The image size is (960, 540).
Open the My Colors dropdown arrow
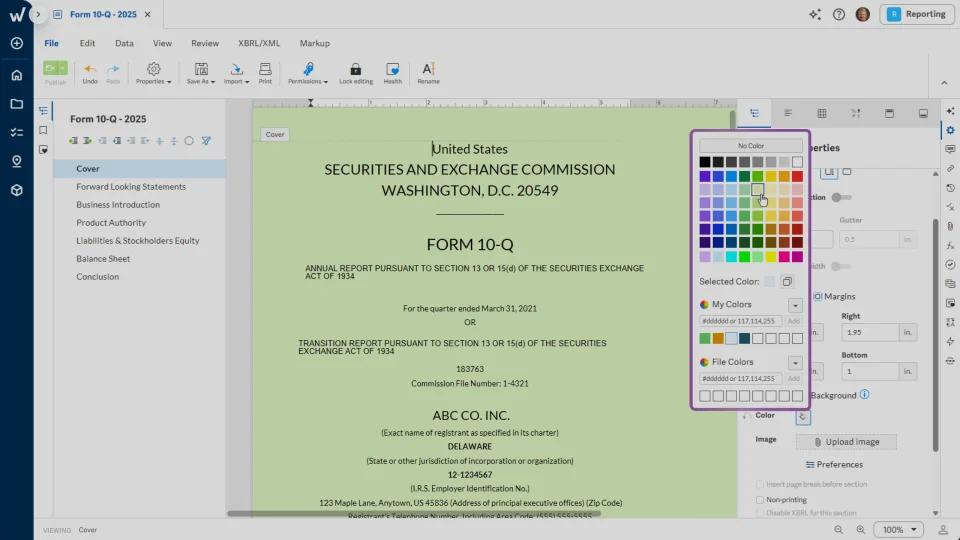(x=795, y=305)
